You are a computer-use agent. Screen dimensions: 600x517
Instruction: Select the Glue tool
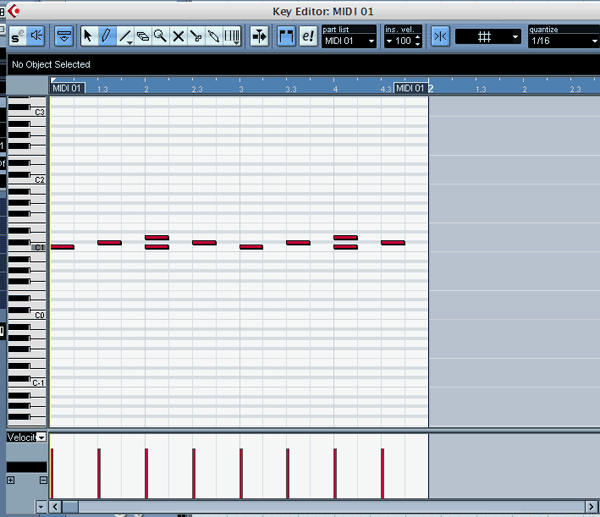213,36
